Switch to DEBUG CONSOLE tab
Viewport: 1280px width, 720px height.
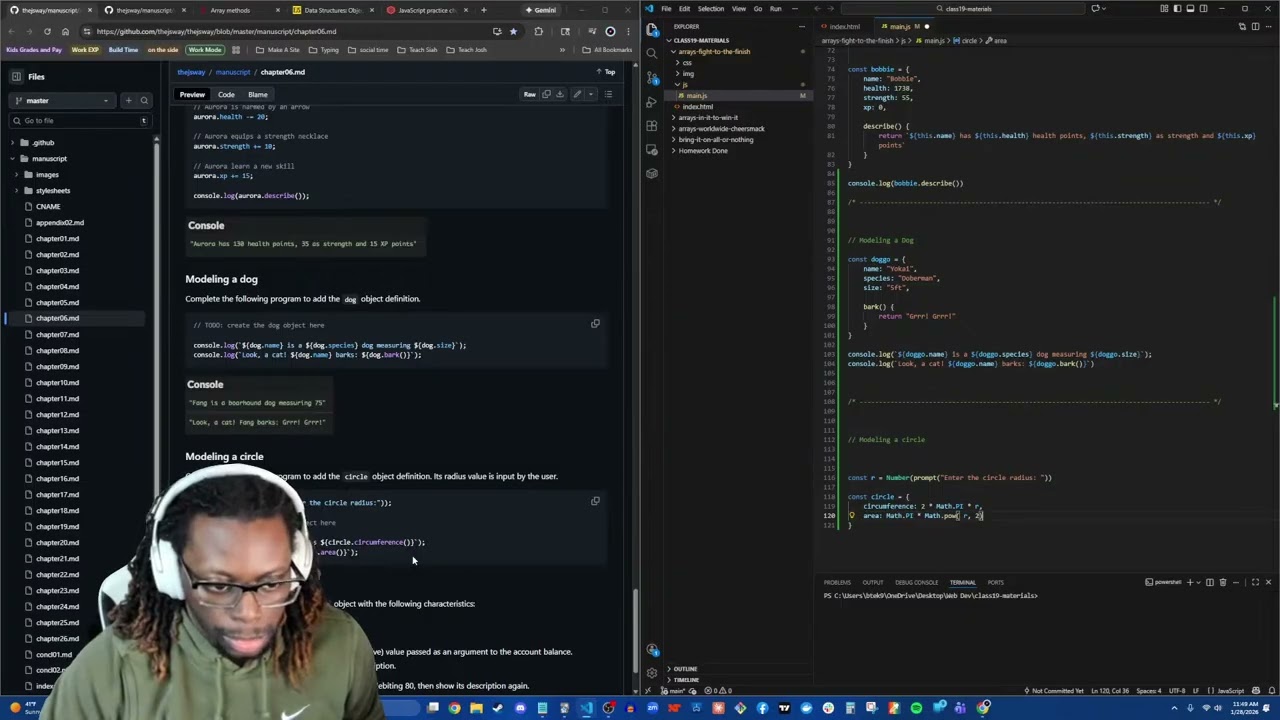click(916, 582)
